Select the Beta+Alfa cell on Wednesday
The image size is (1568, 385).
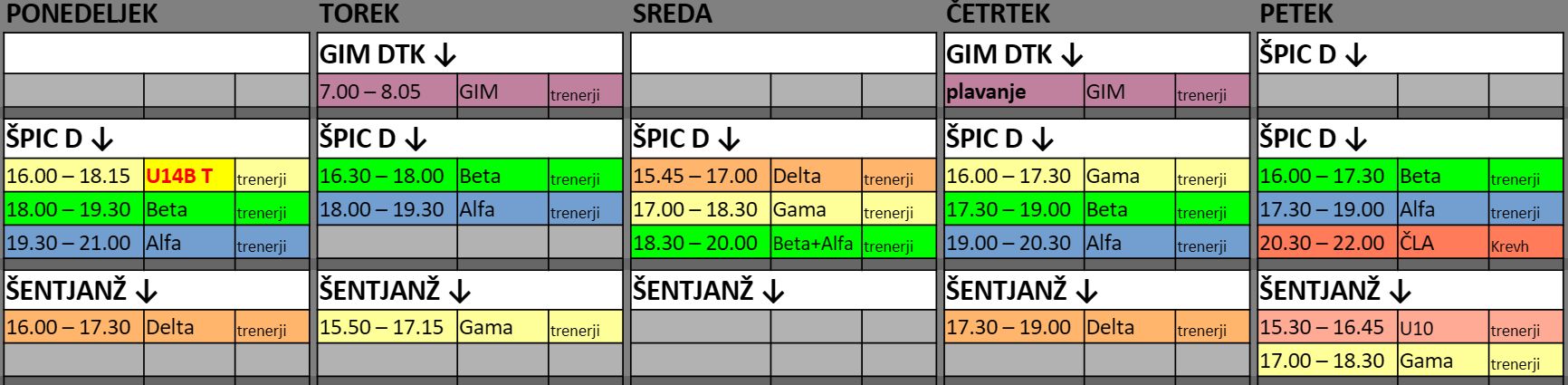pos(812,244)
